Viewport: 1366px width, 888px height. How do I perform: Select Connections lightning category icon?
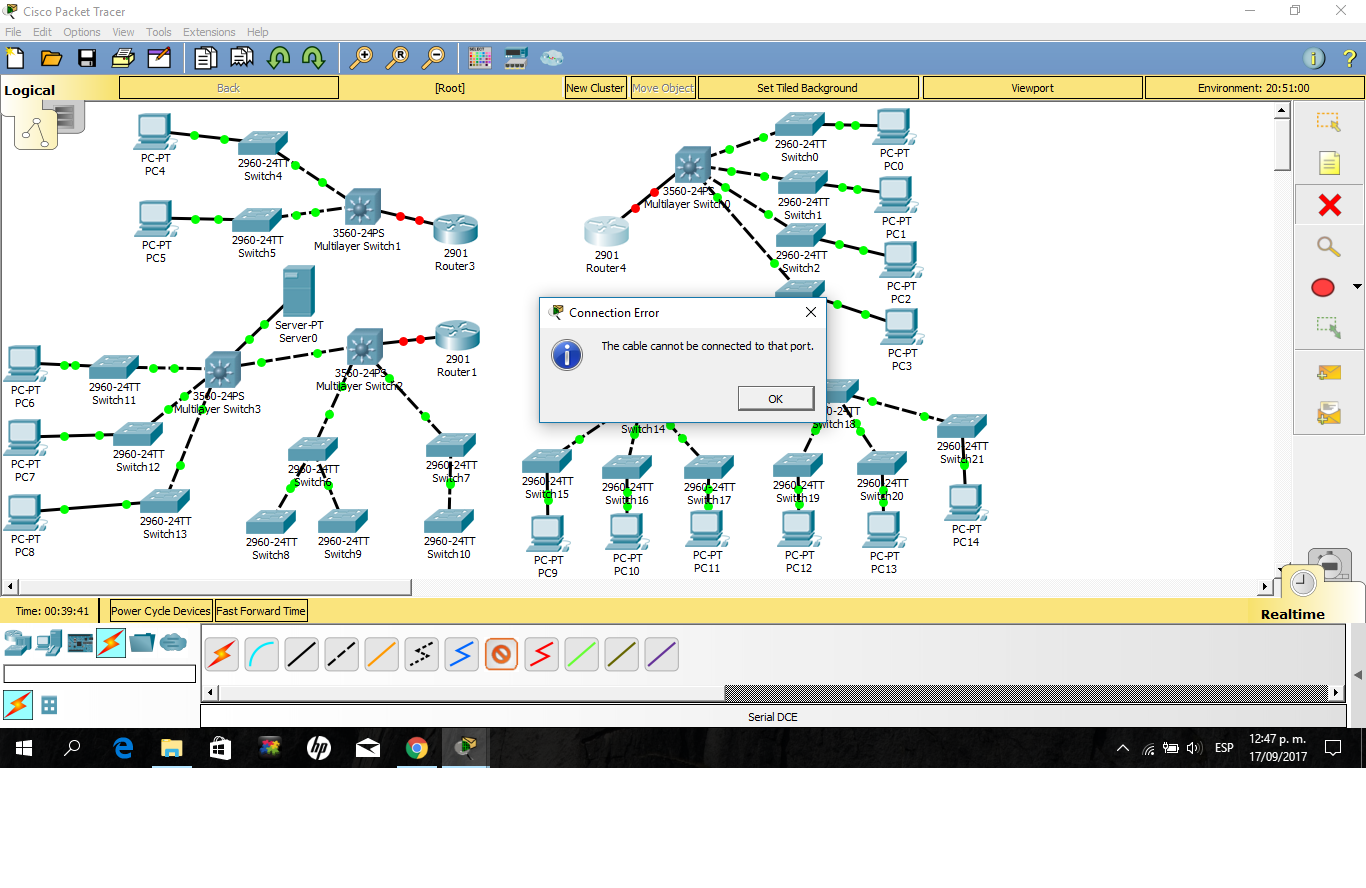coord(111,643)
